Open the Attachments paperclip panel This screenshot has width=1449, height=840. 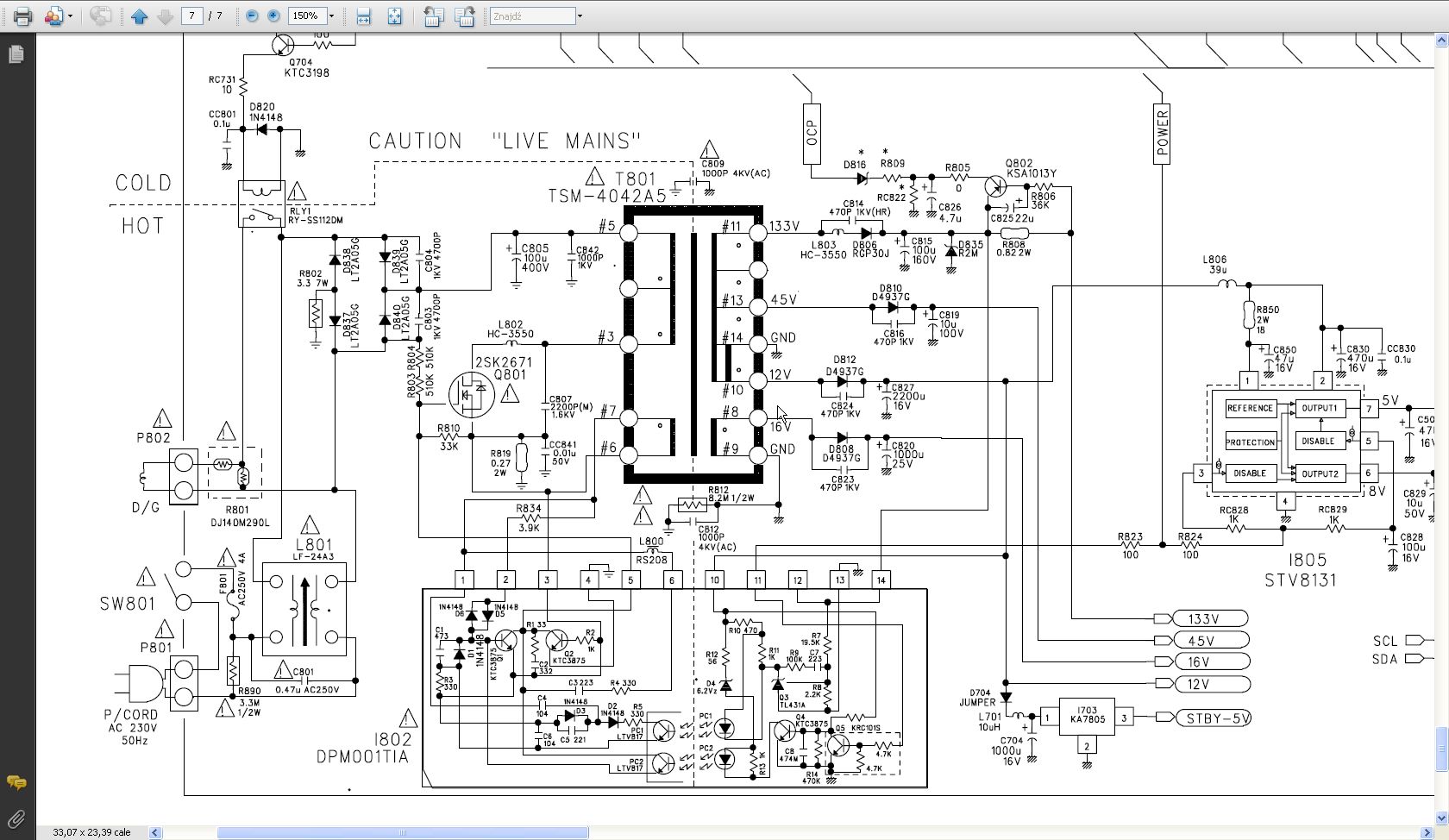tap(16, 818)
